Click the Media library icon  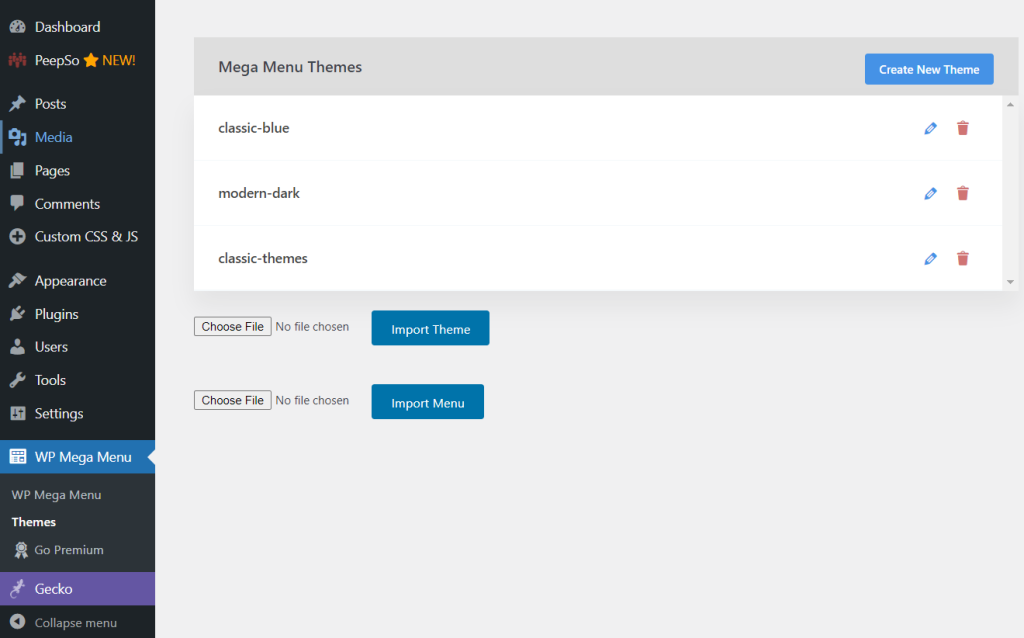(x=18, y=137)
